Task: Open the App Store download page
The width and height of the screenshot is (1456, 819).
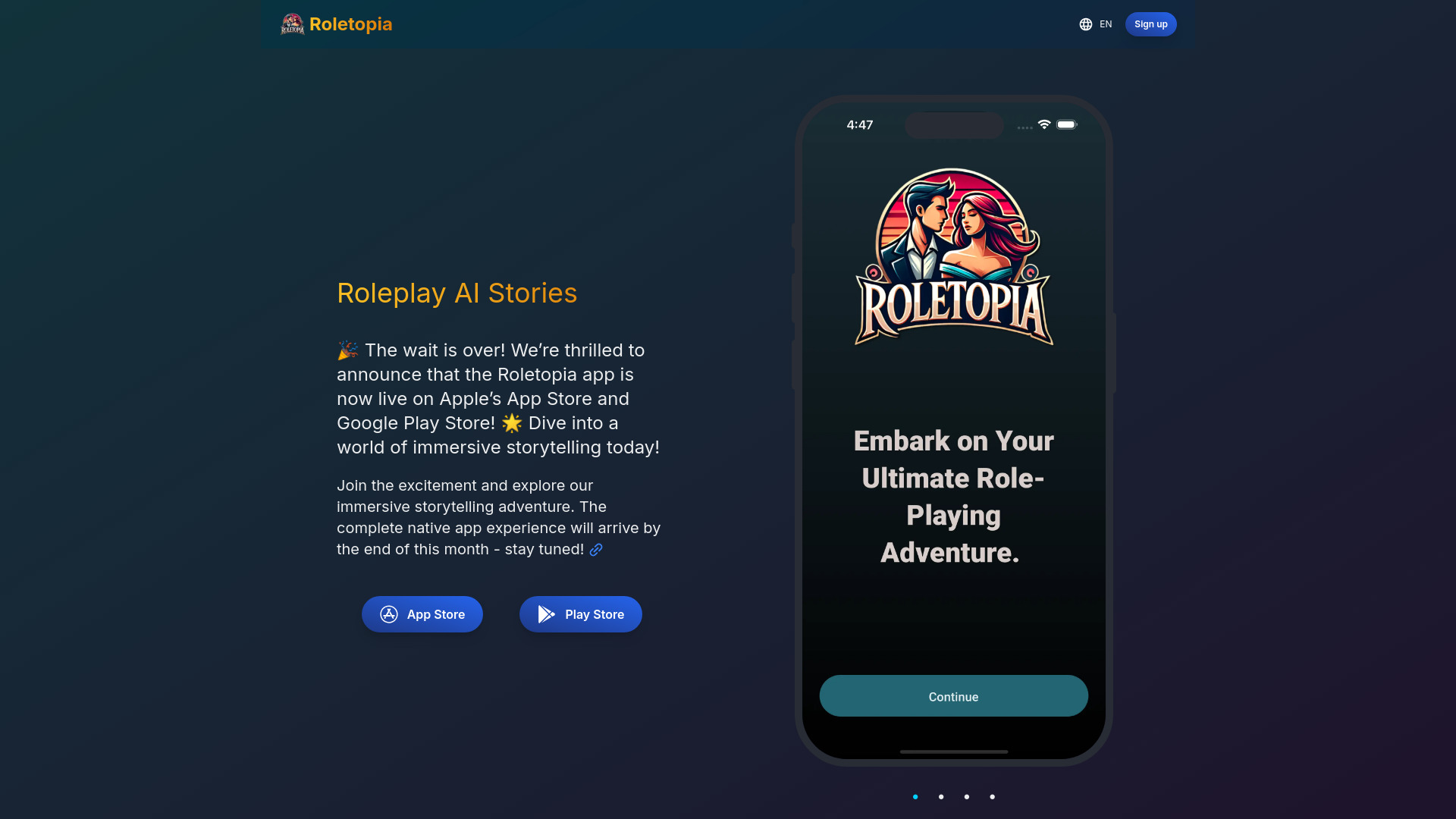Action: click(422, 614)
